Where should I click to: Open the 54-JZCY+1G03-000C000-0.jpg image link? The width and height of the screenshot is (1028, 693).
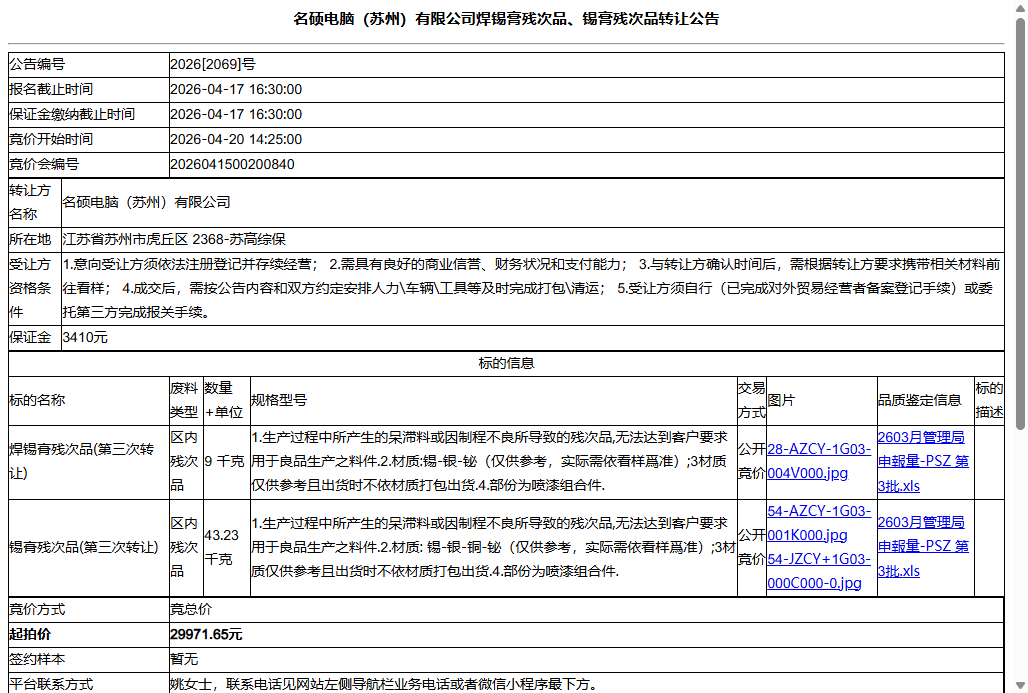[x=819, y=571]
